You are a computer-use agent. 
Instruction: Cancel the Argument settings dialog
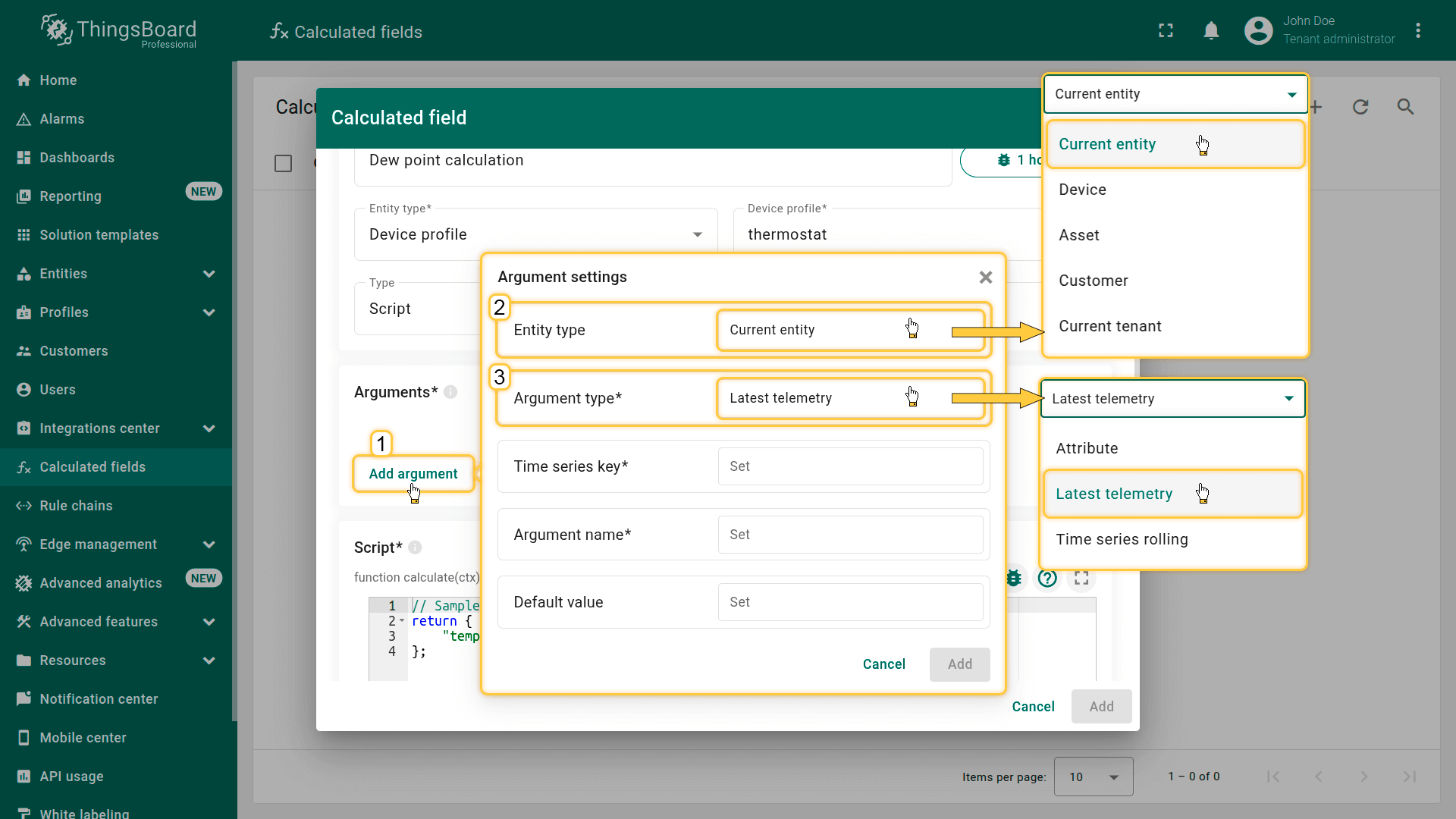tap(883, 664)
